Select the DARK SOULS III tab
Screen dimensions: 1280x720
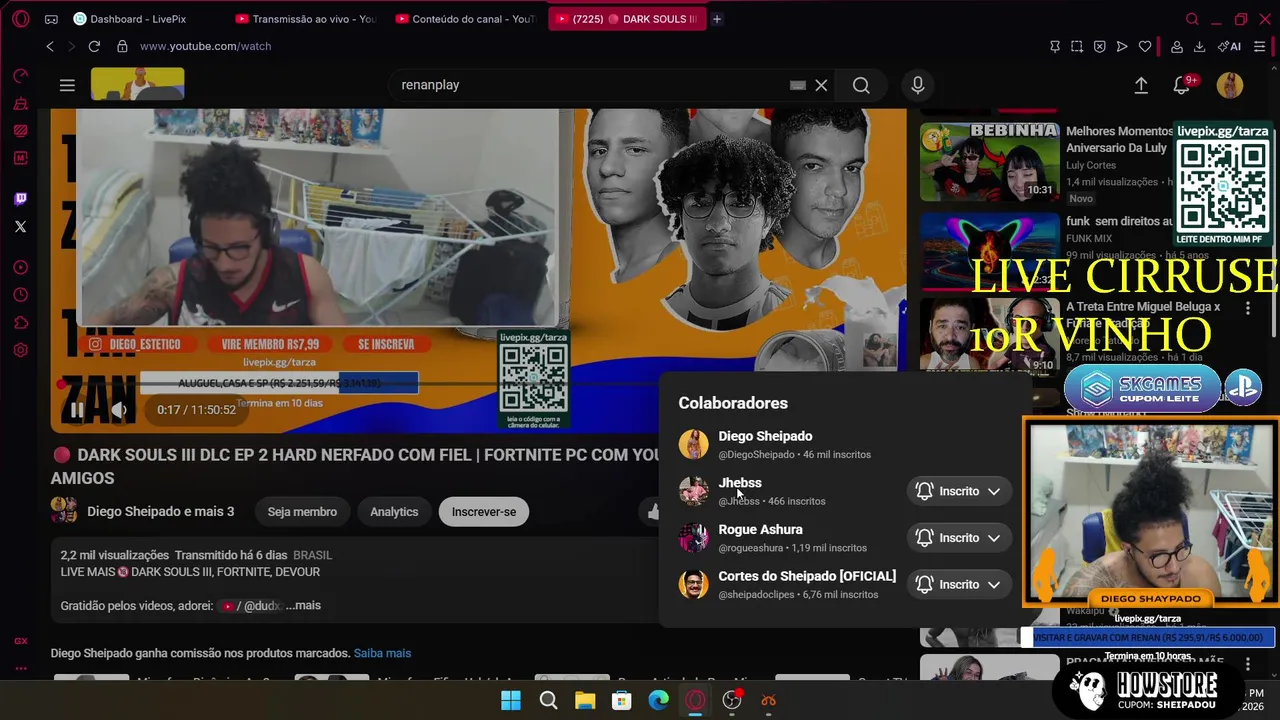pyautogui.click(x=627, y=19)
